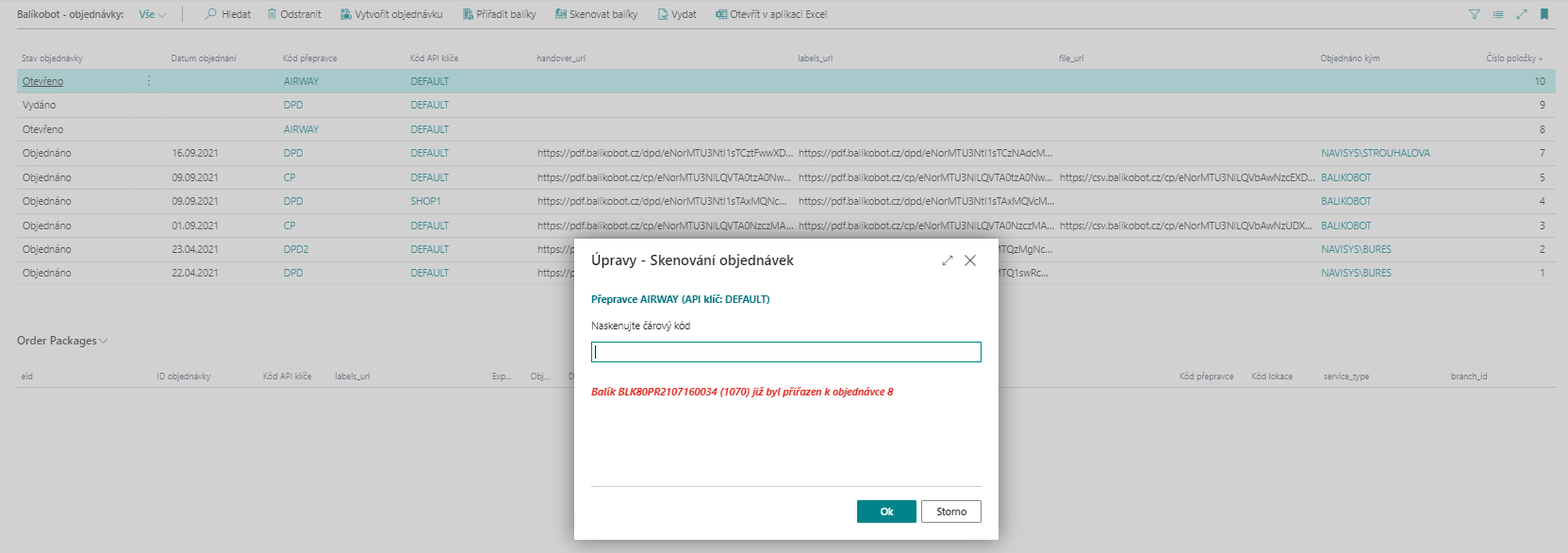The image size is (1568, 553).
Task: Open row menu dots beside Otevřeno
Action: point(148,81)
